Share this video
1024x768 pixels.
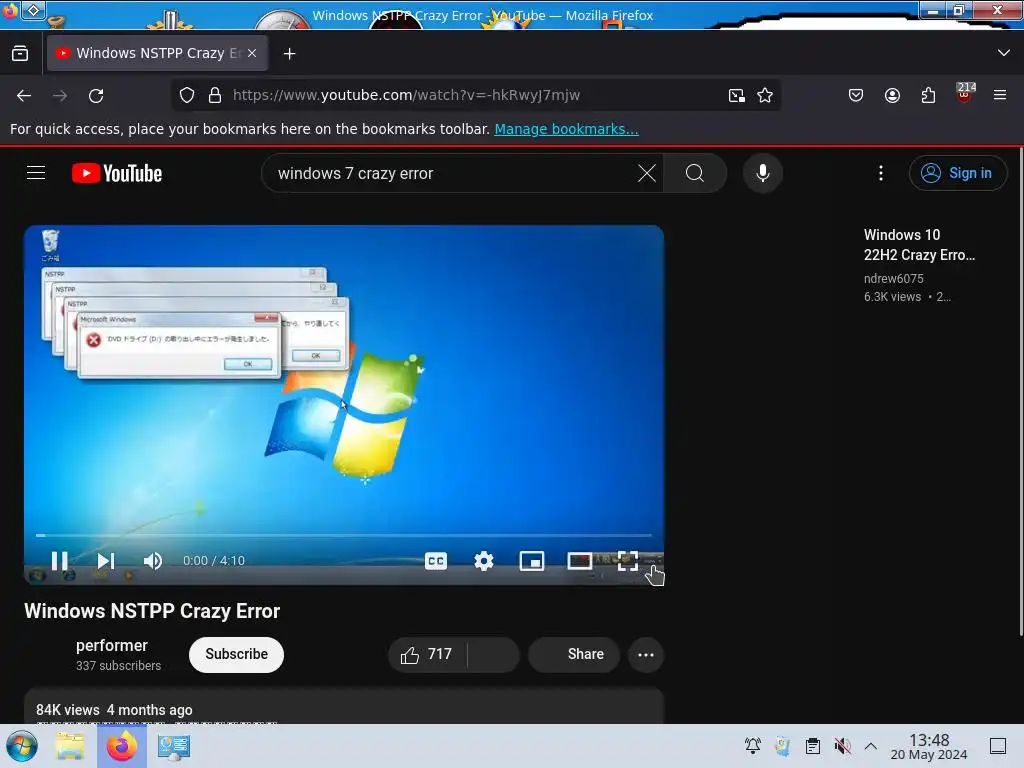coord(574,654)
